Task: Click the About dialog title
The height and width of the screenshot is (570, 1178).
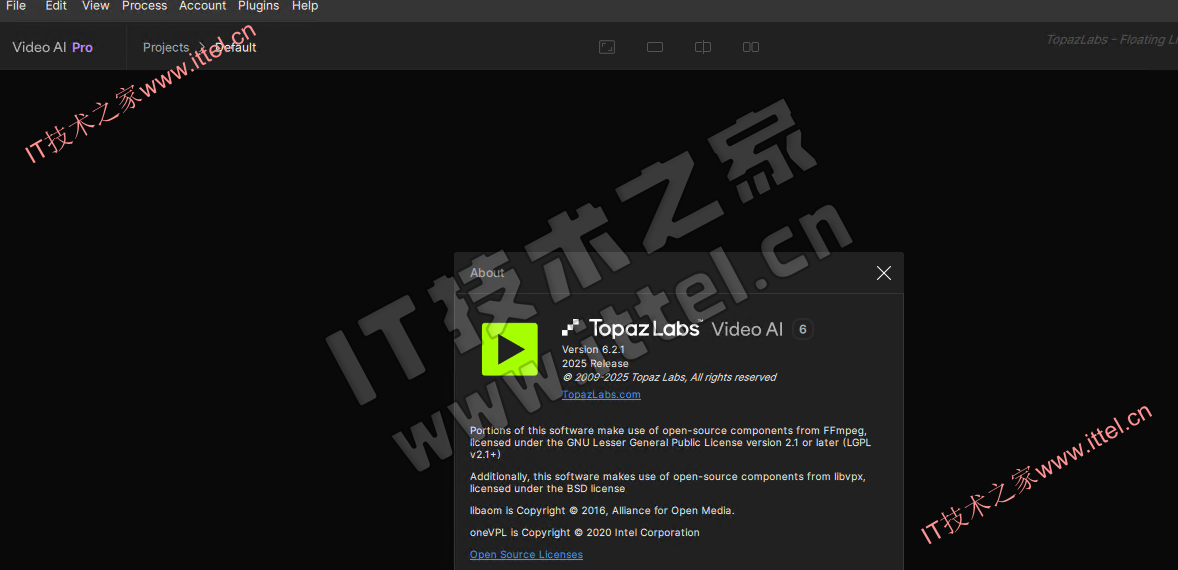Action: (487, 273)
